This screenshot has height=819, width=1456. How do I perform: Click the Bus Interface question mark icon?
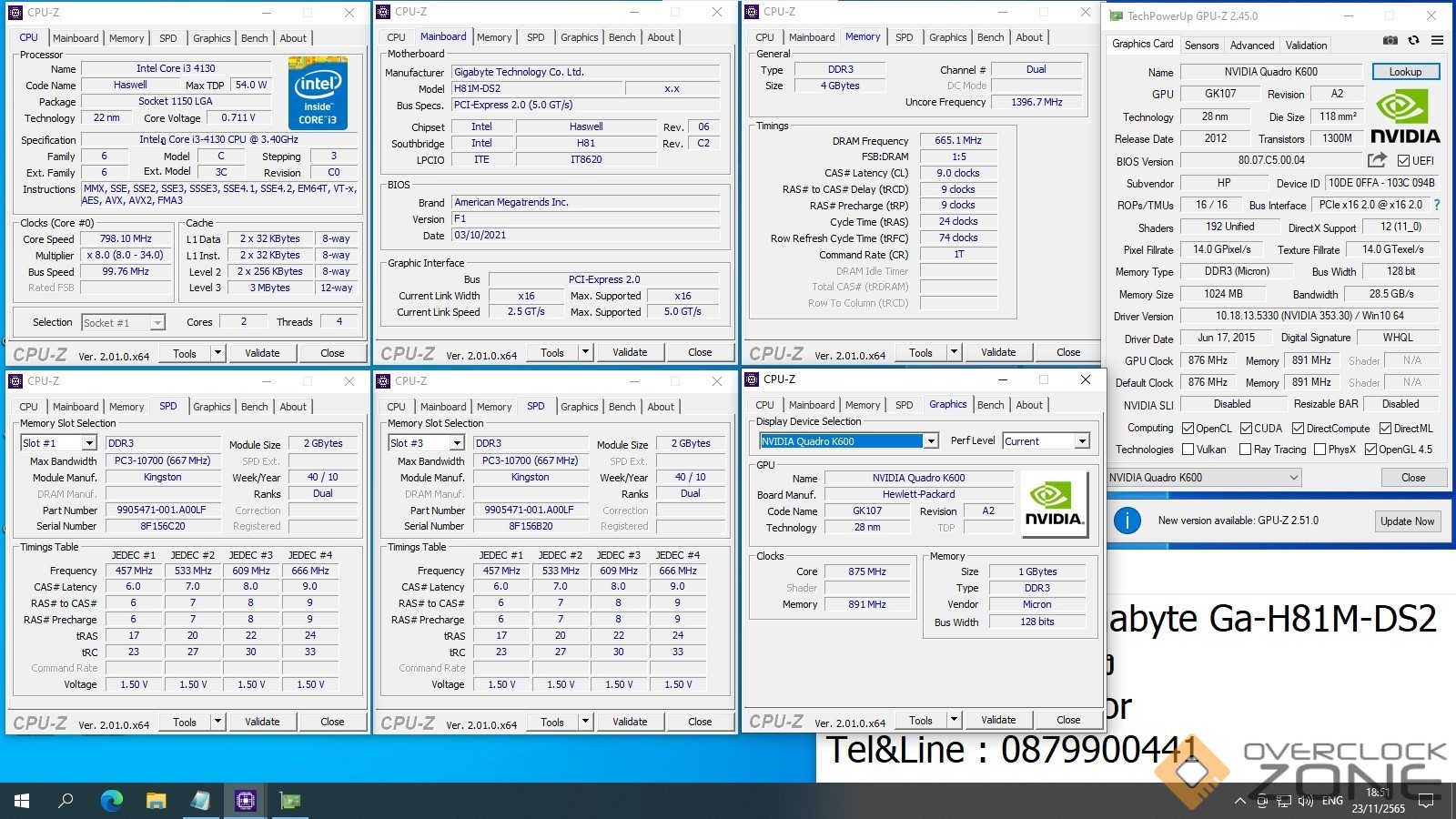click(1438, 206)
